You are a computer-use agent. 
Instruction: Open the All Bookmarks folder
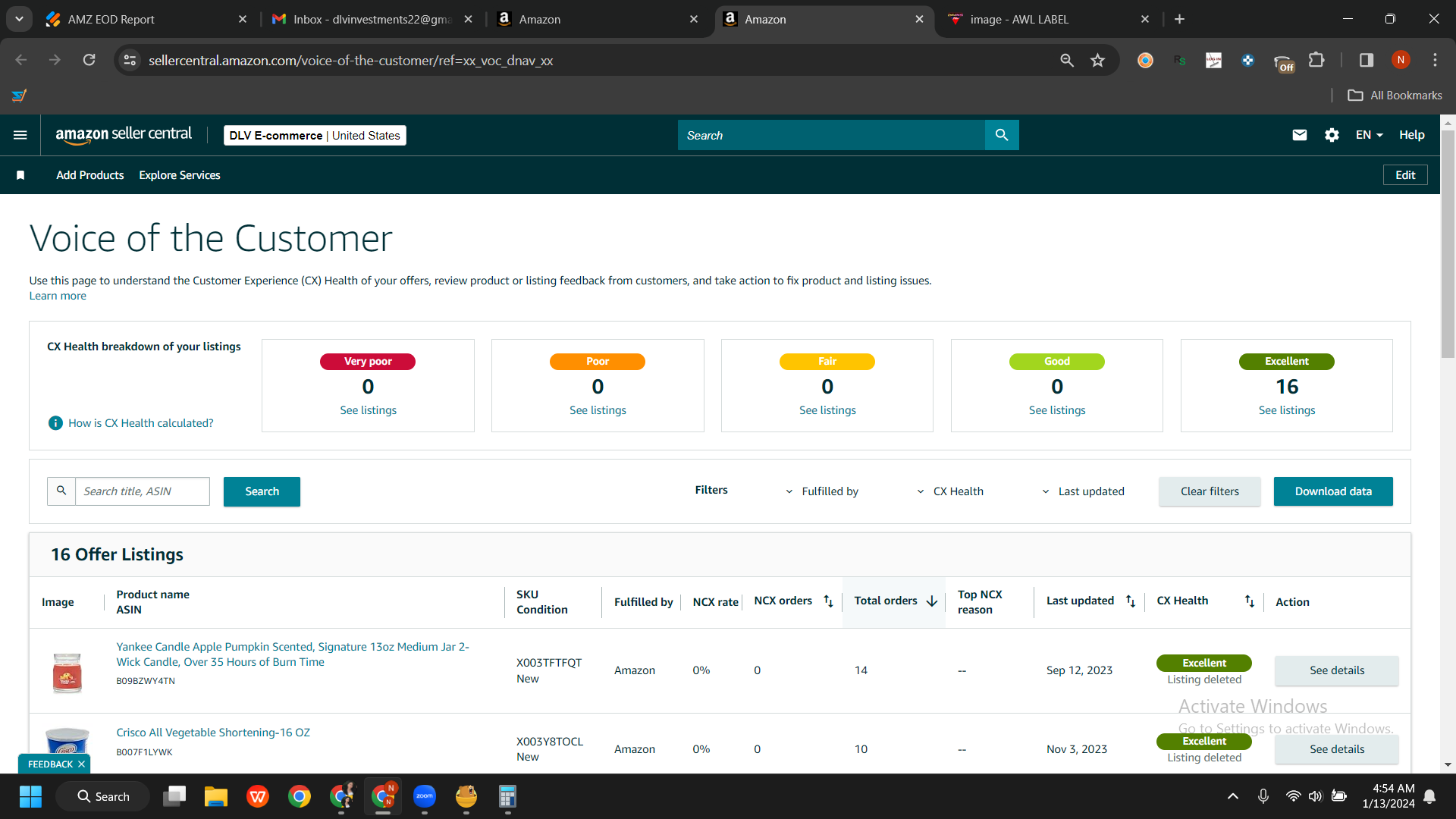point(1395,95)
